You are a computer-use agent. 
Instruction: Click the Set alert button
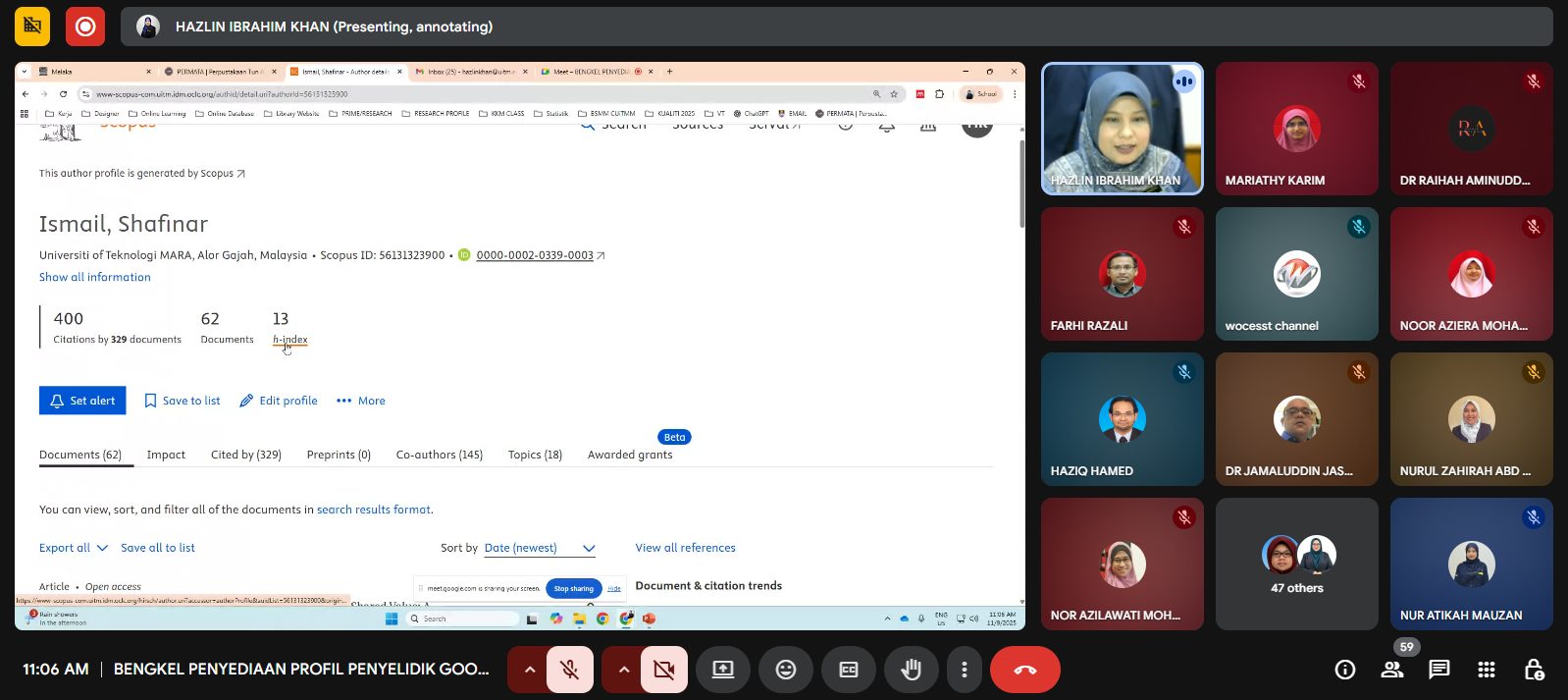coord(82,401)
